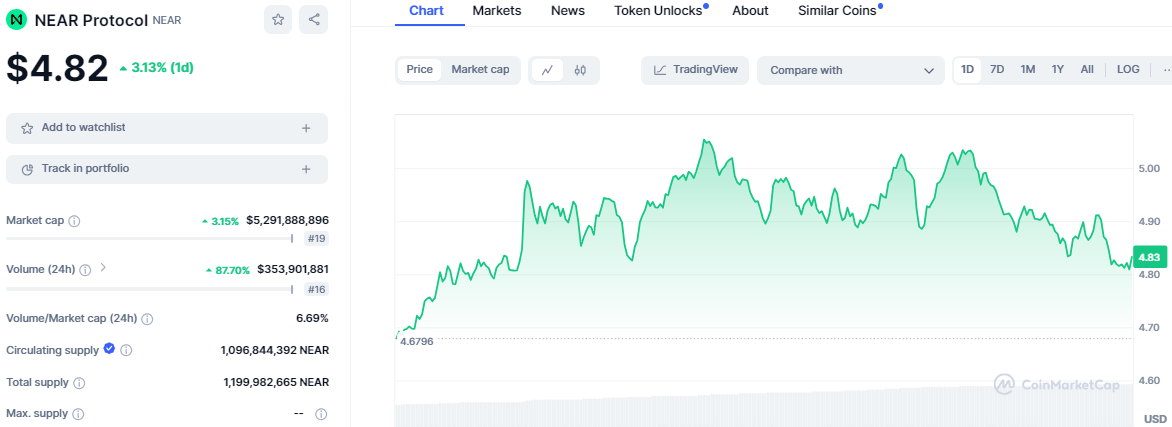1172x427 pixels.
Task: Click the Volume rank progress bar
Action: point(149,289)
